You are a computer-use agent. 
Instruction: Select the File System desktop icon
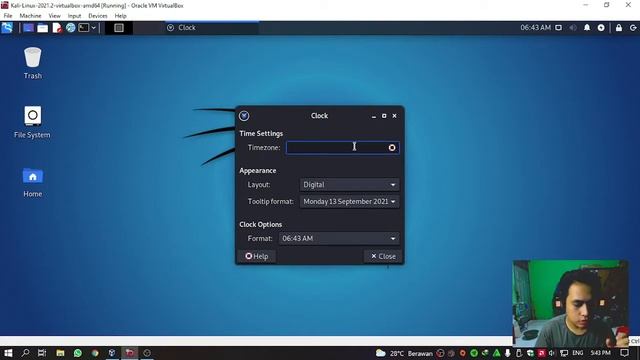click(x=32, y=122)
